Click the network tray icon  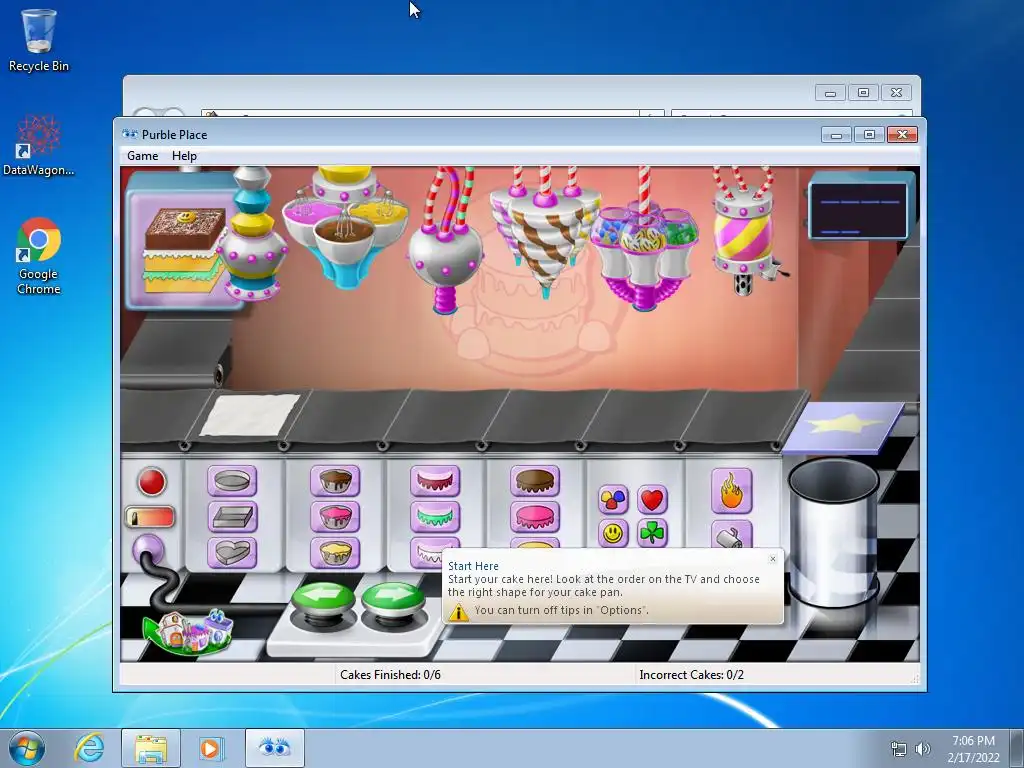899,749
